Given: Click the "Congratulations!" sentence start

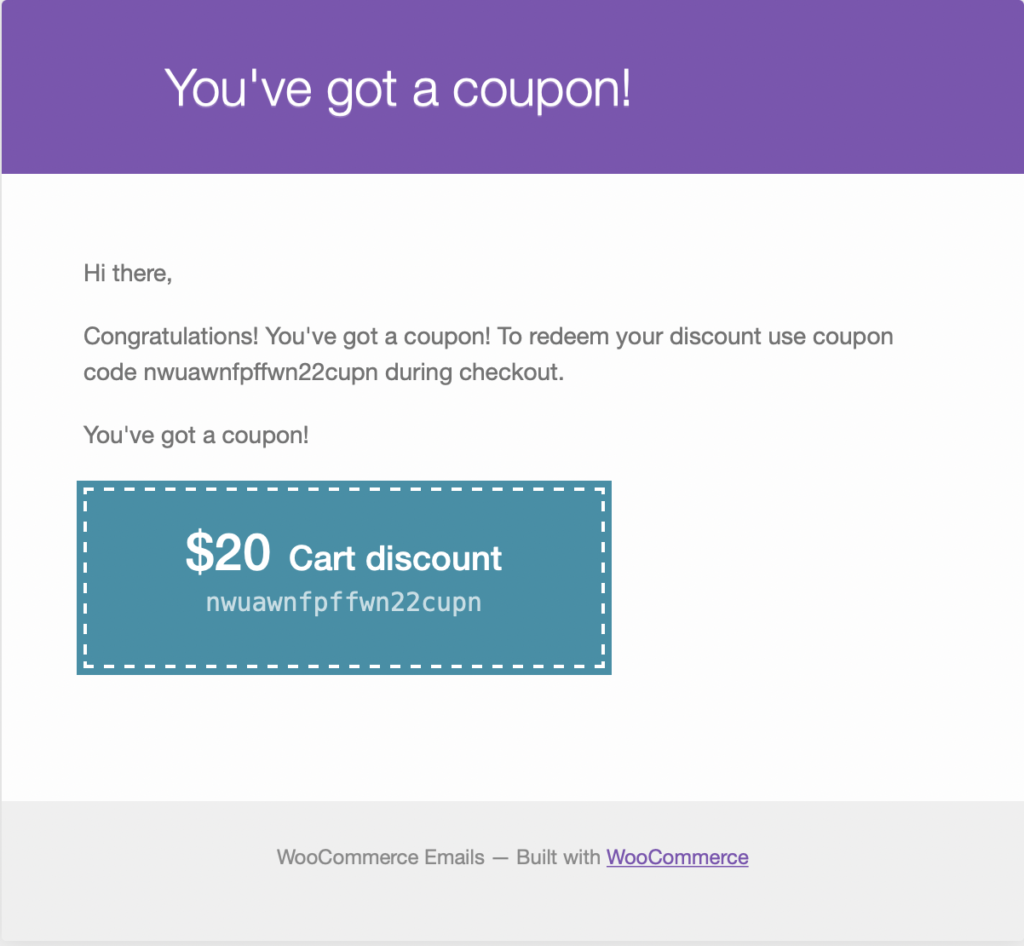Looking at the screenshot, I should (171, 337).
